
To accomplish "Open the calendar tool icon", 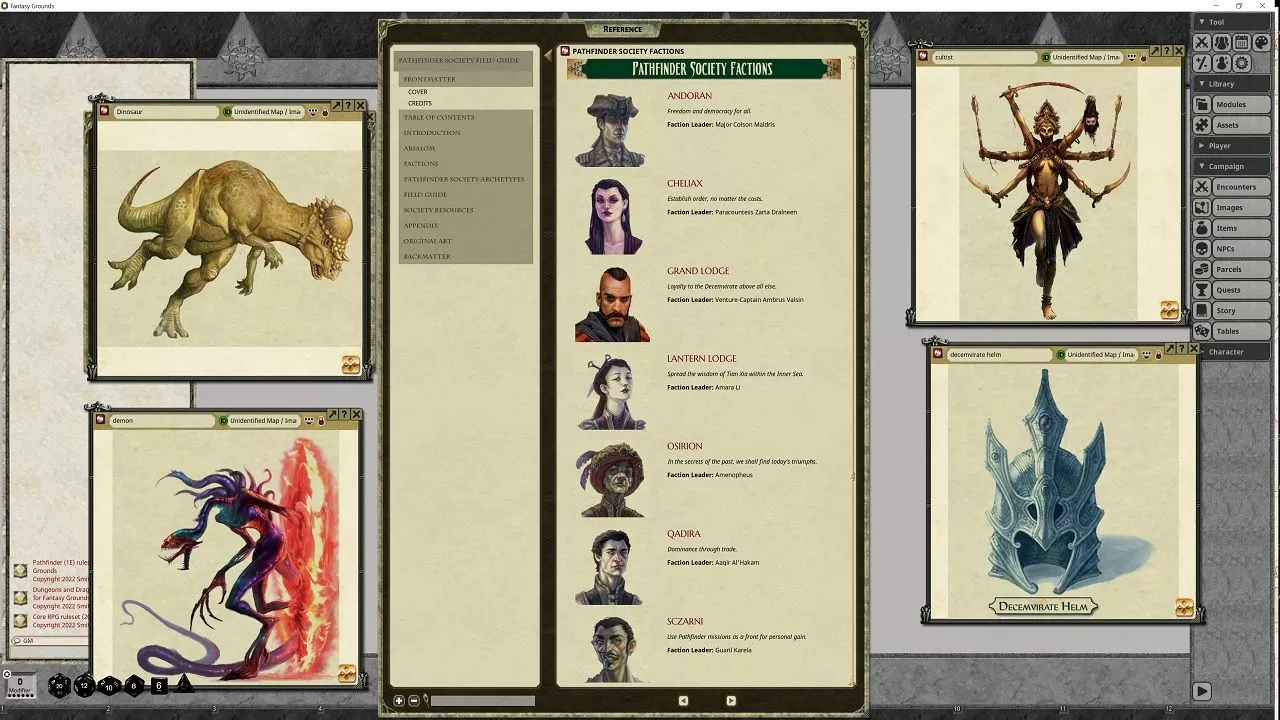I will (x=1242, y=42).
